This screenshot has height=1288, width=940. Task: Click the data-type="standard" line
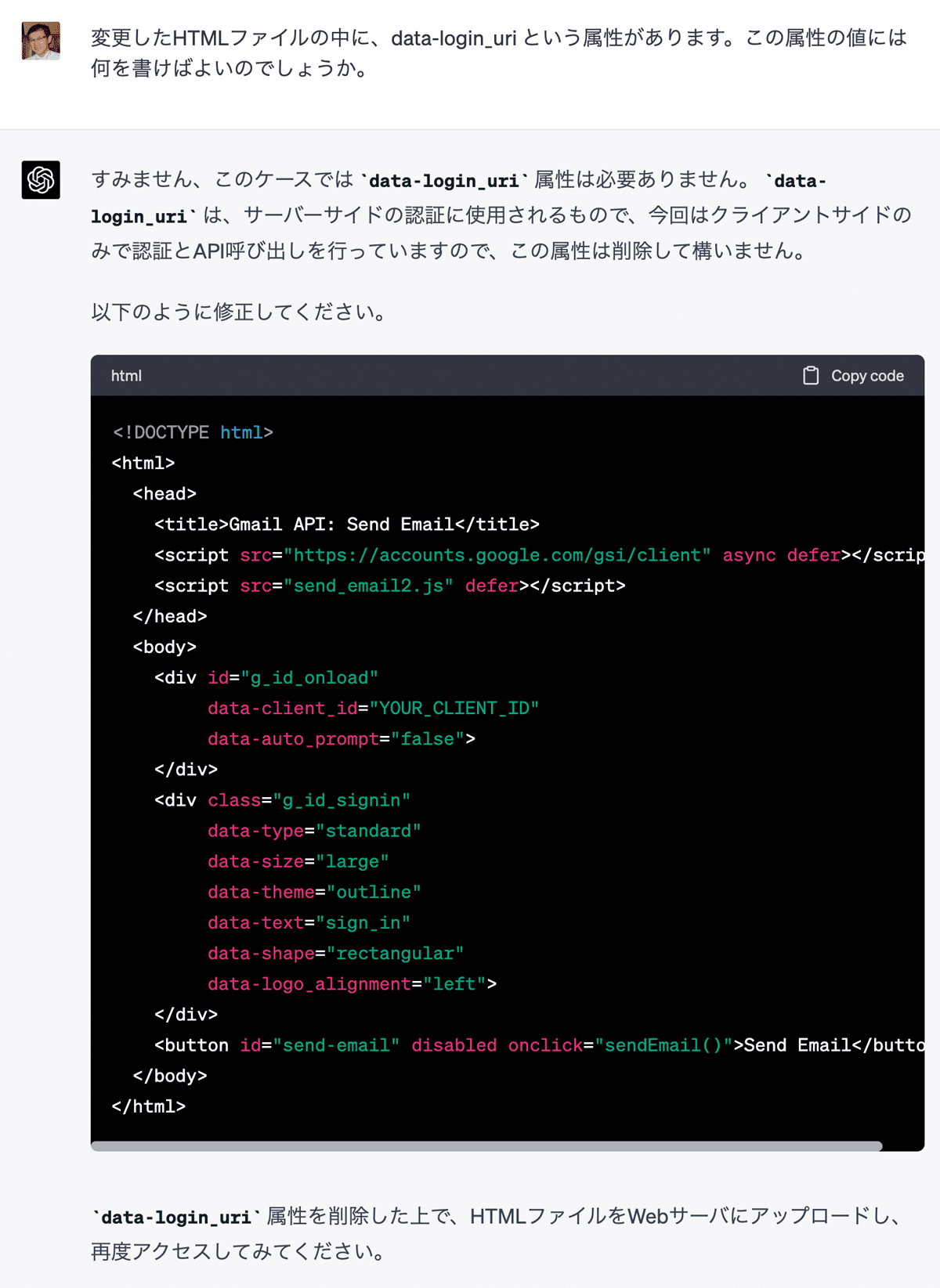(x=314, y=831)
